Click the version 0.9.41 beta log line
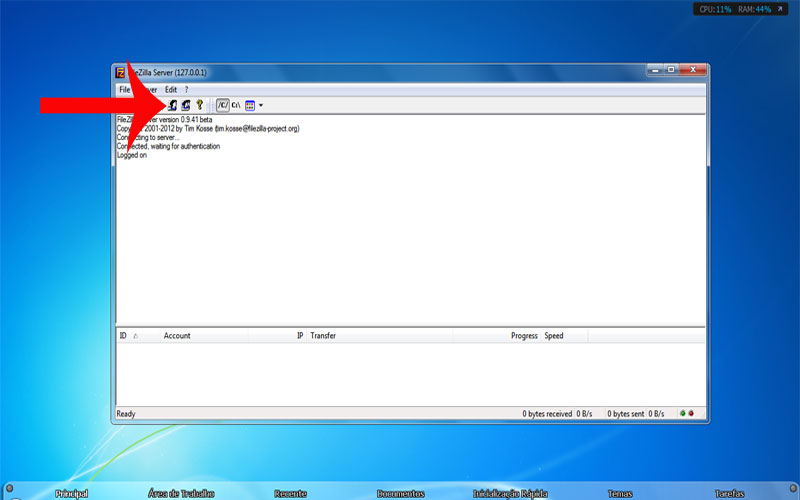Screen dimensions: 800x500 pos(164,120)
